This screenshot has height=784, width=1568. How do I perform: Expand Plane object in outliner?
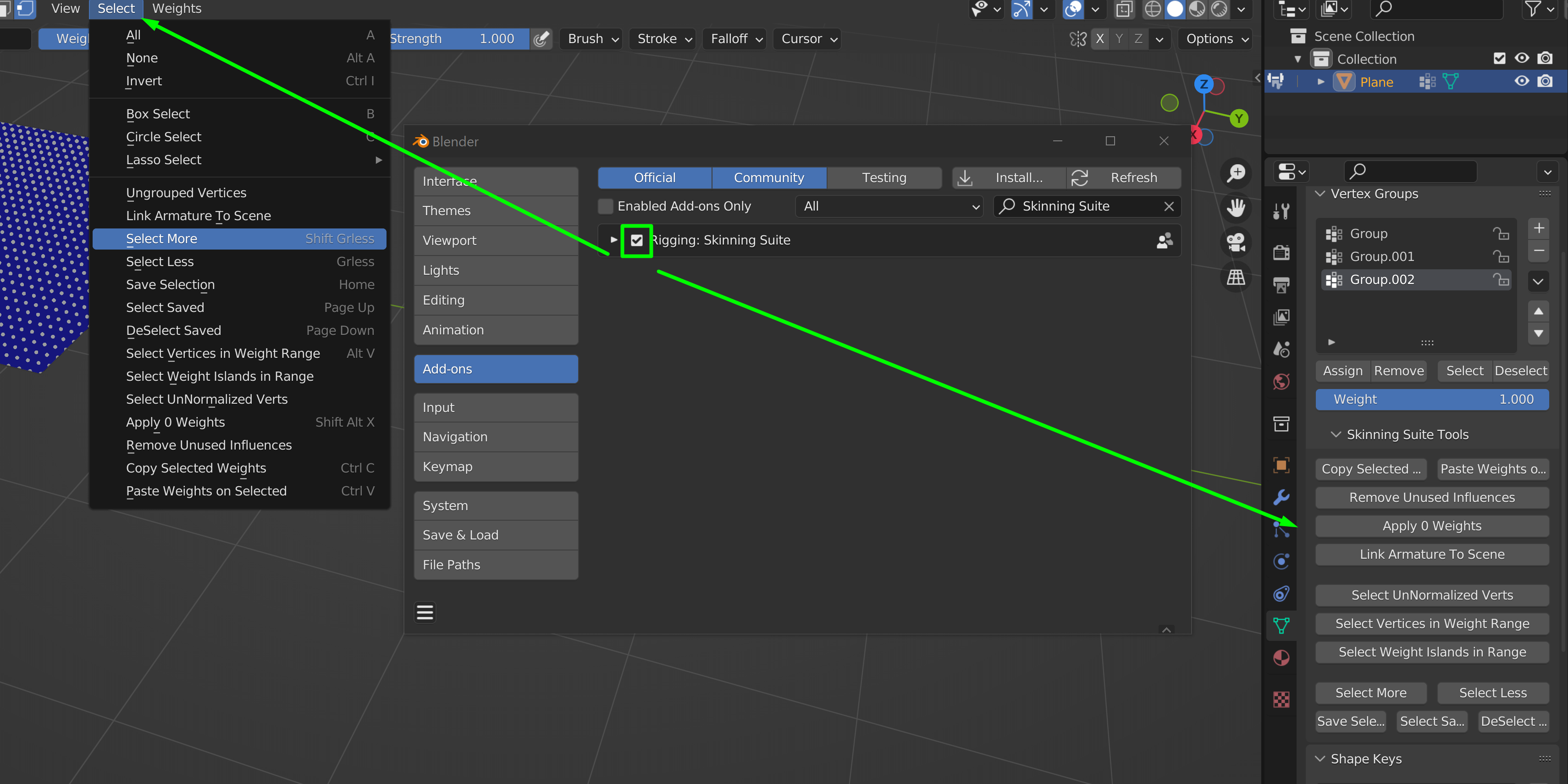click(1320, 82)
